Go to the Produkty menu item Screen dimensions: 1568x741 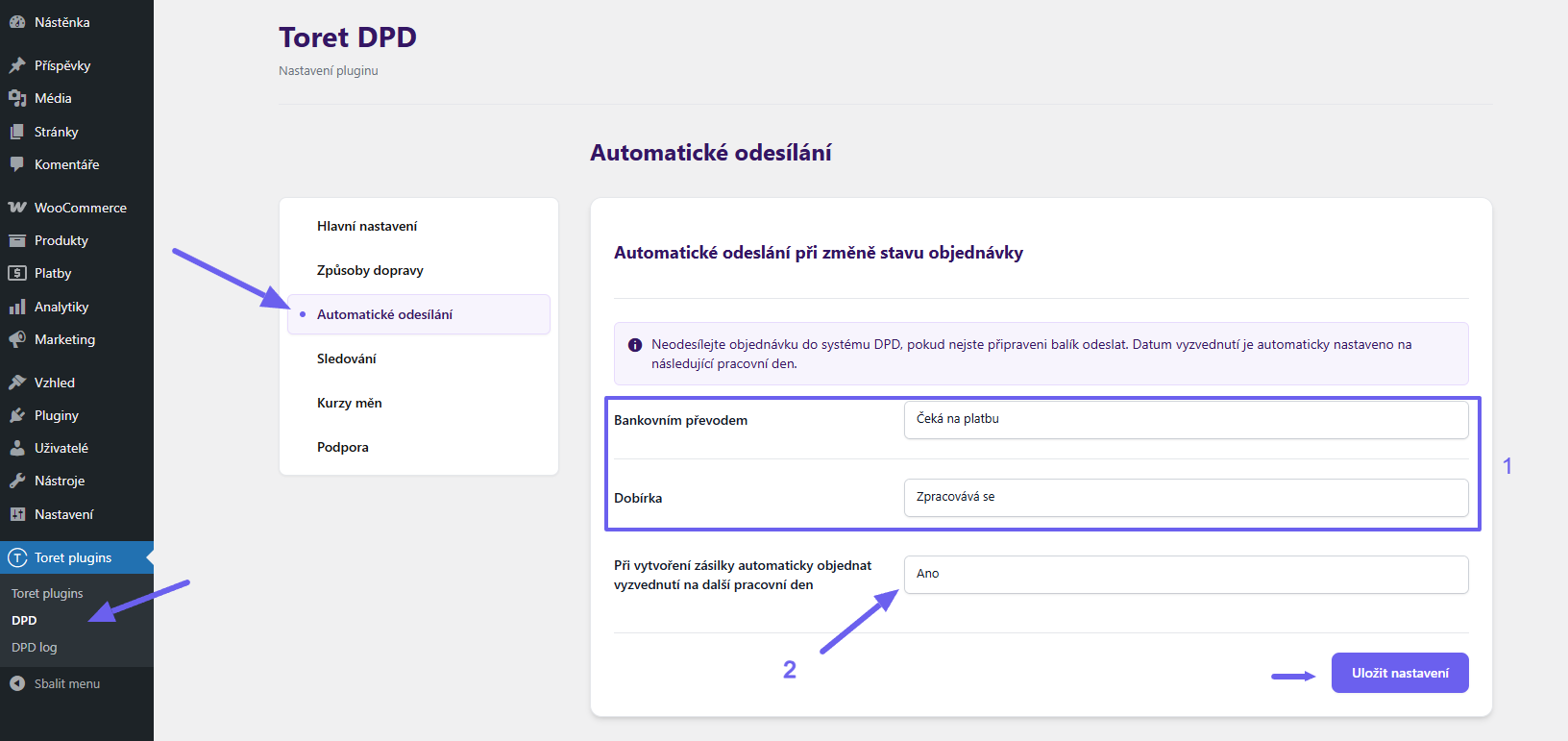77,240
